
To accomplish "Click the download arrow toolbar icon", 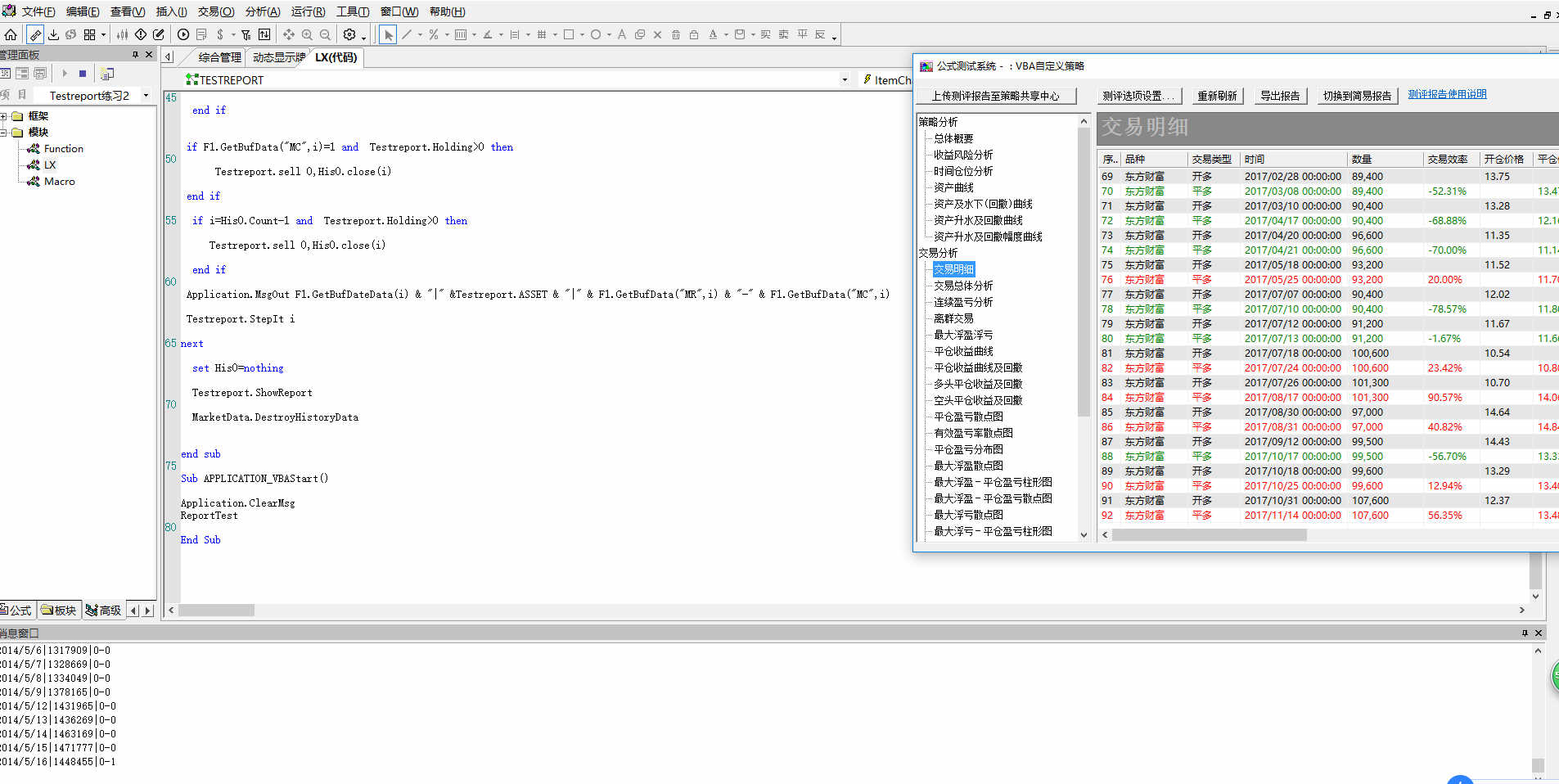I will coord(53,34).
